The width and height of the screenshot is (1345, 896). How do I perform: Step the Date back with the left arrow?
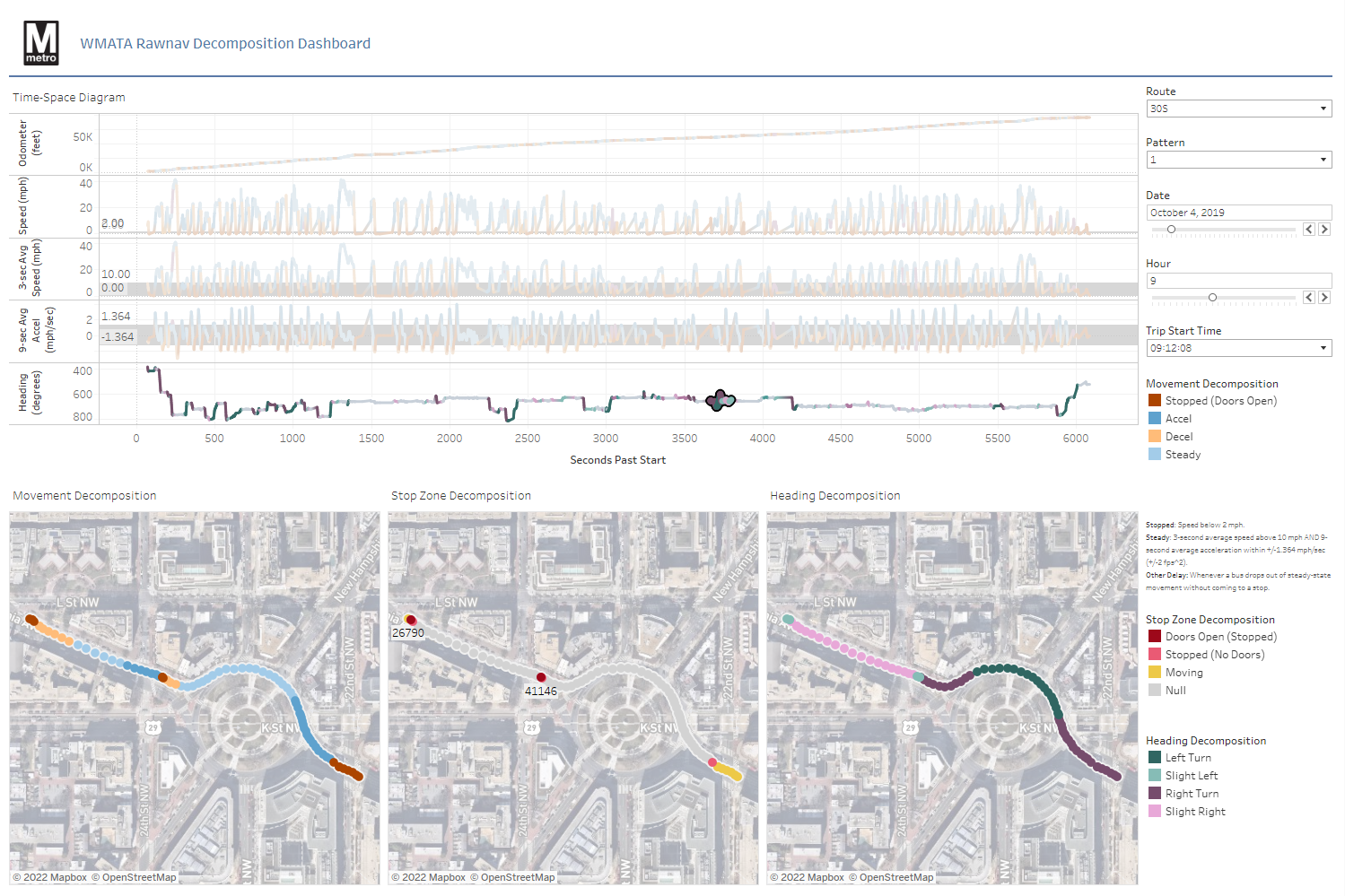[1308, 229]
